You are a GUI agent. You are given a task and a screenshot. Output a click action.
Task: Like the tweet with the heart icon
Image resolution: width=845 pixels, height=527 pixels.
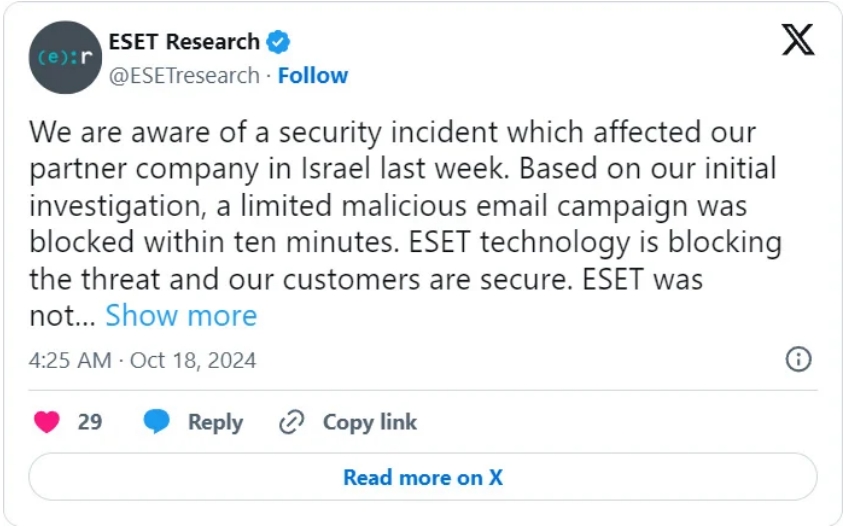47,422
